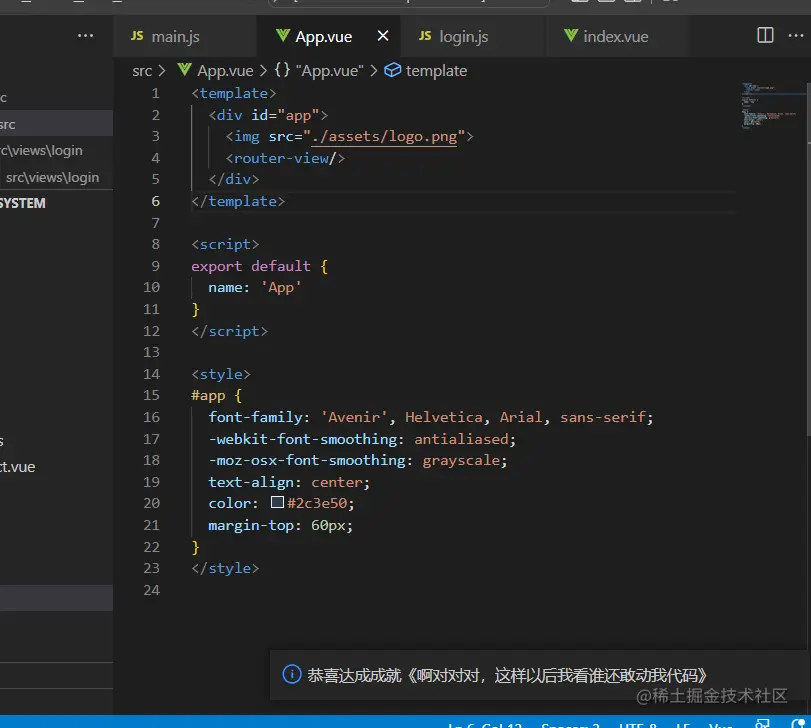This screenshot has height=728, width=811.
Task: Open the login.js tab
Action: click(x=463, y=37)
